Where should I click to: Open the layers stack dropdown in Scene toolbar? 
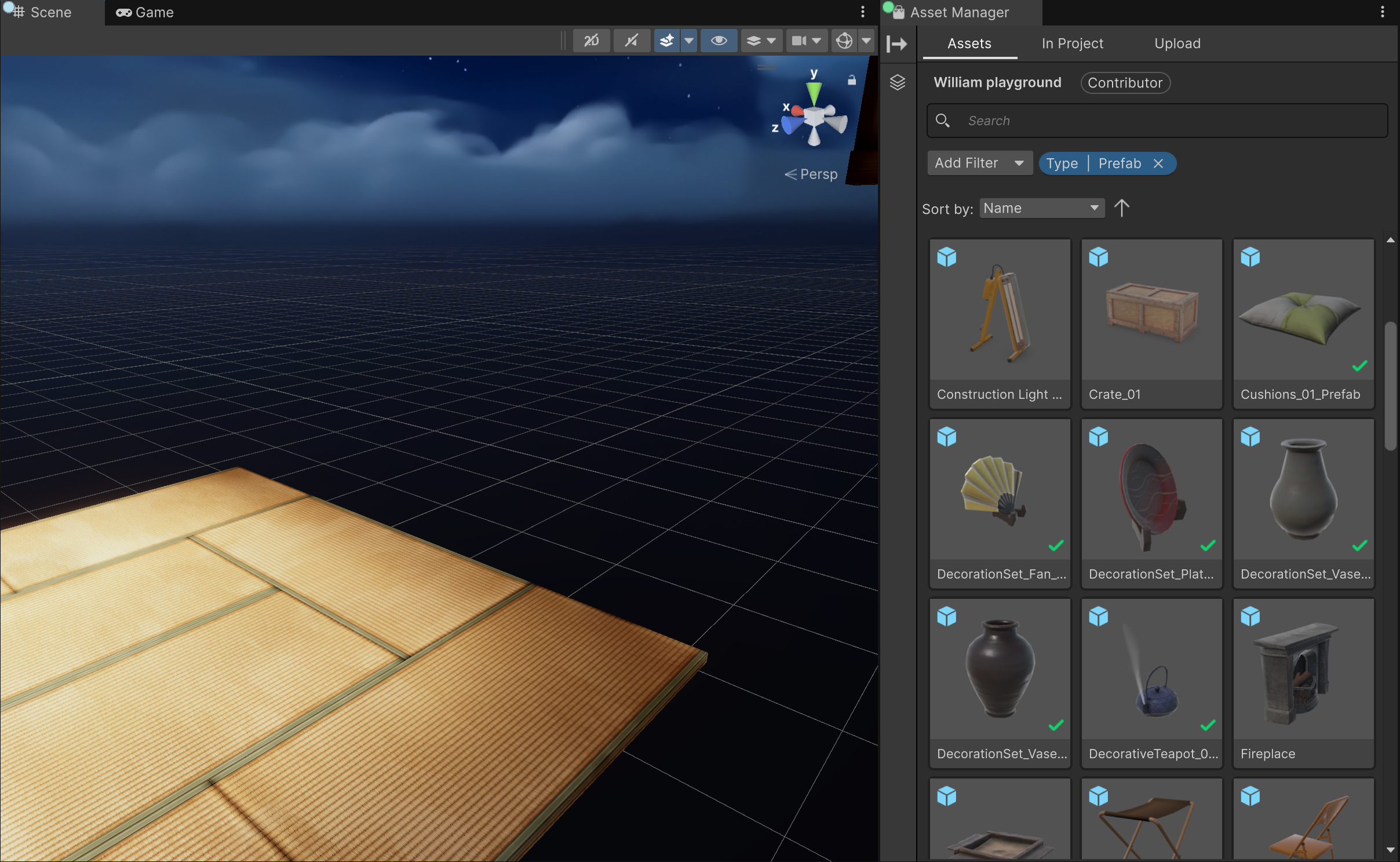tap(761, 41)
